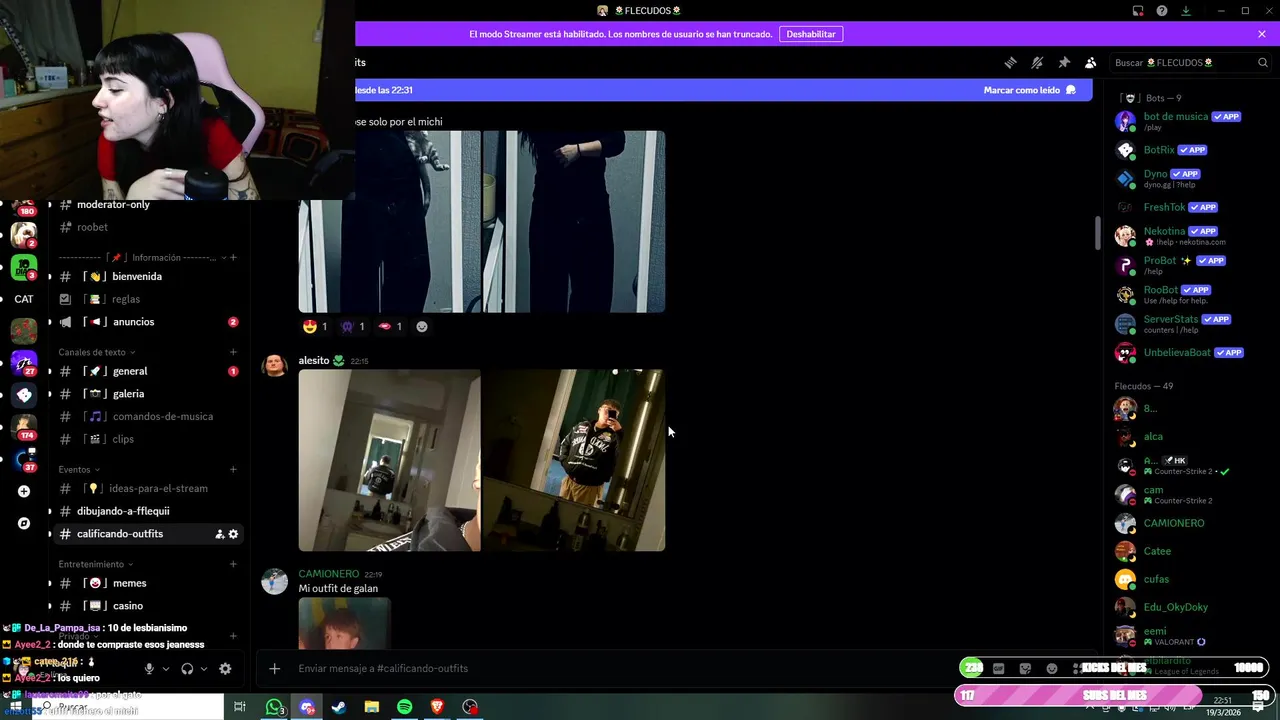
Task: Open alesito's username profile
Action: (314, 360)
